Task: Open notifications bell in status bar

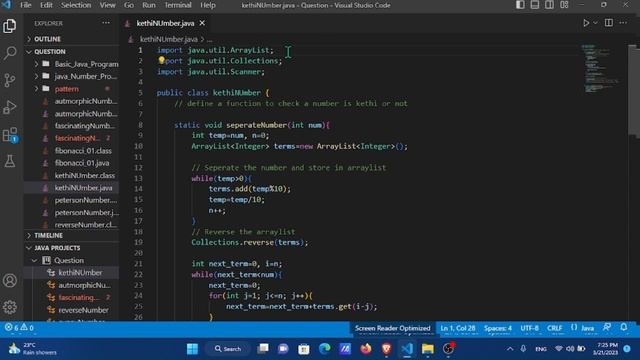Action: (624, 327)
